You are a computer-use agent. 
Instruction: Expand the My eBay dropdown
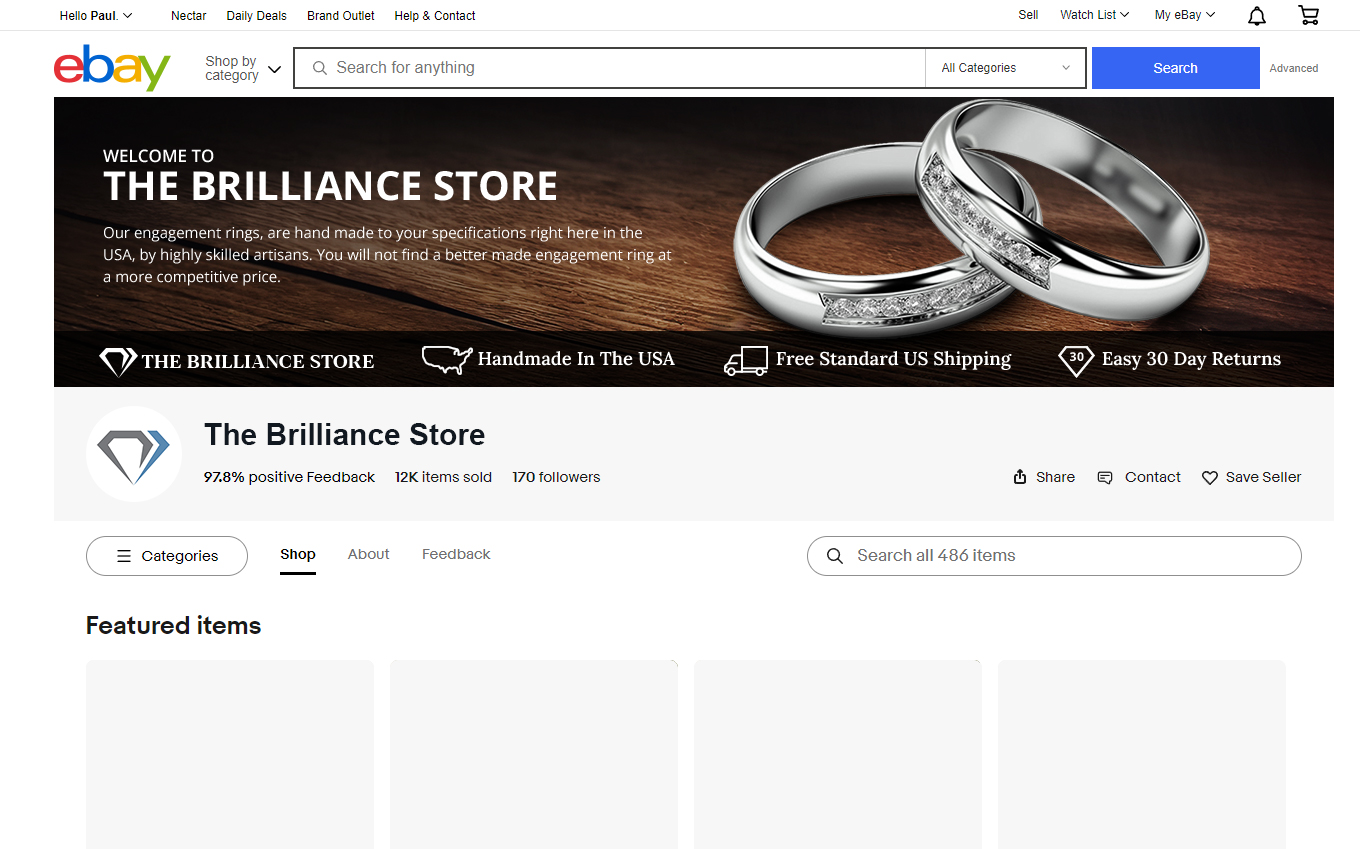(1185, 15)
